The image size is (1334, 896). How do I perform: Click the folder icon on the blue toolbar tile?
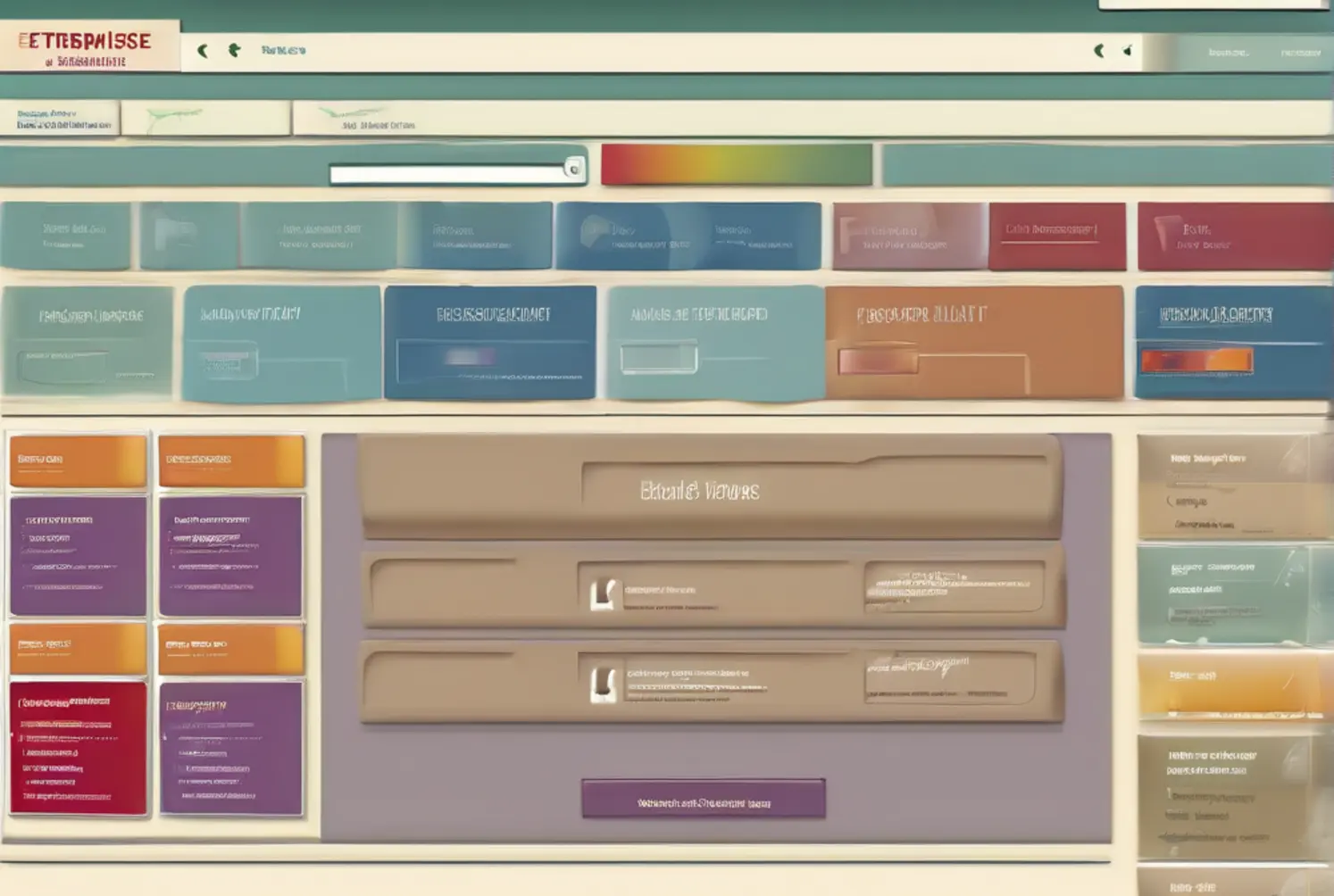tap(596, 232)
